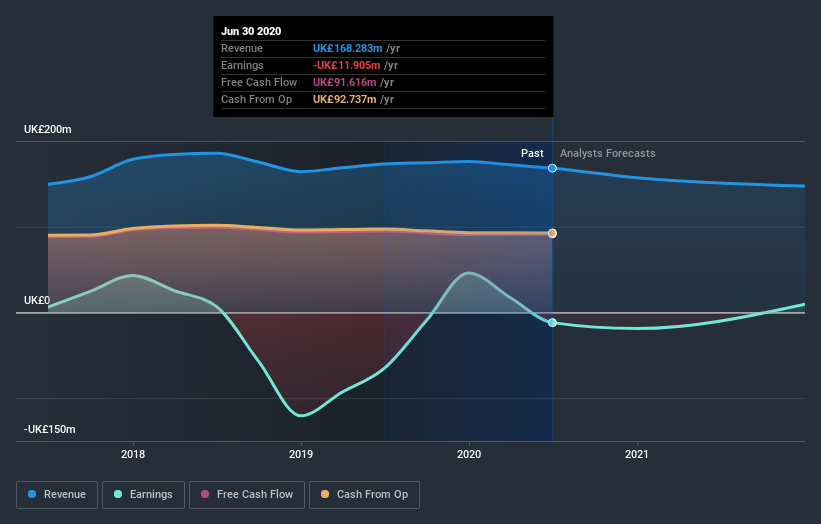
Task: Click the Analysts Forecasts label
Action: [607, 153]
